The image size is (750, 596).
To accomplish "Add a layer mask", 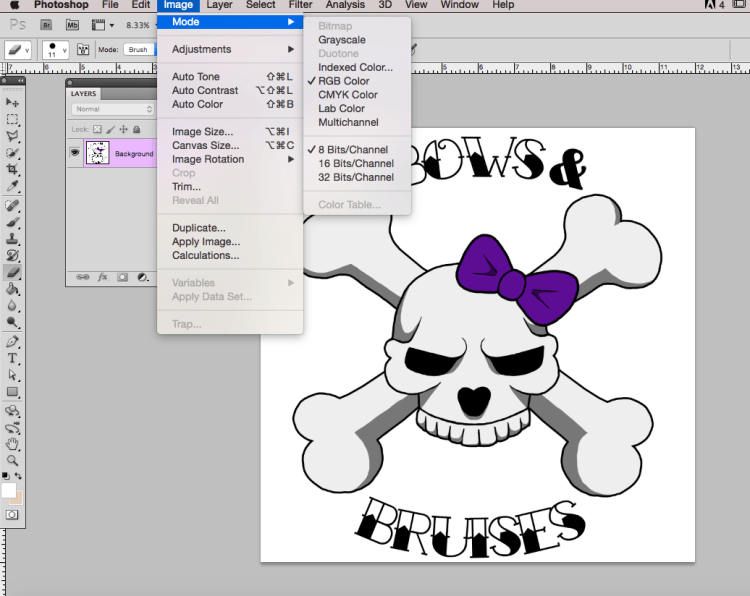I will [x=122, y=277].
